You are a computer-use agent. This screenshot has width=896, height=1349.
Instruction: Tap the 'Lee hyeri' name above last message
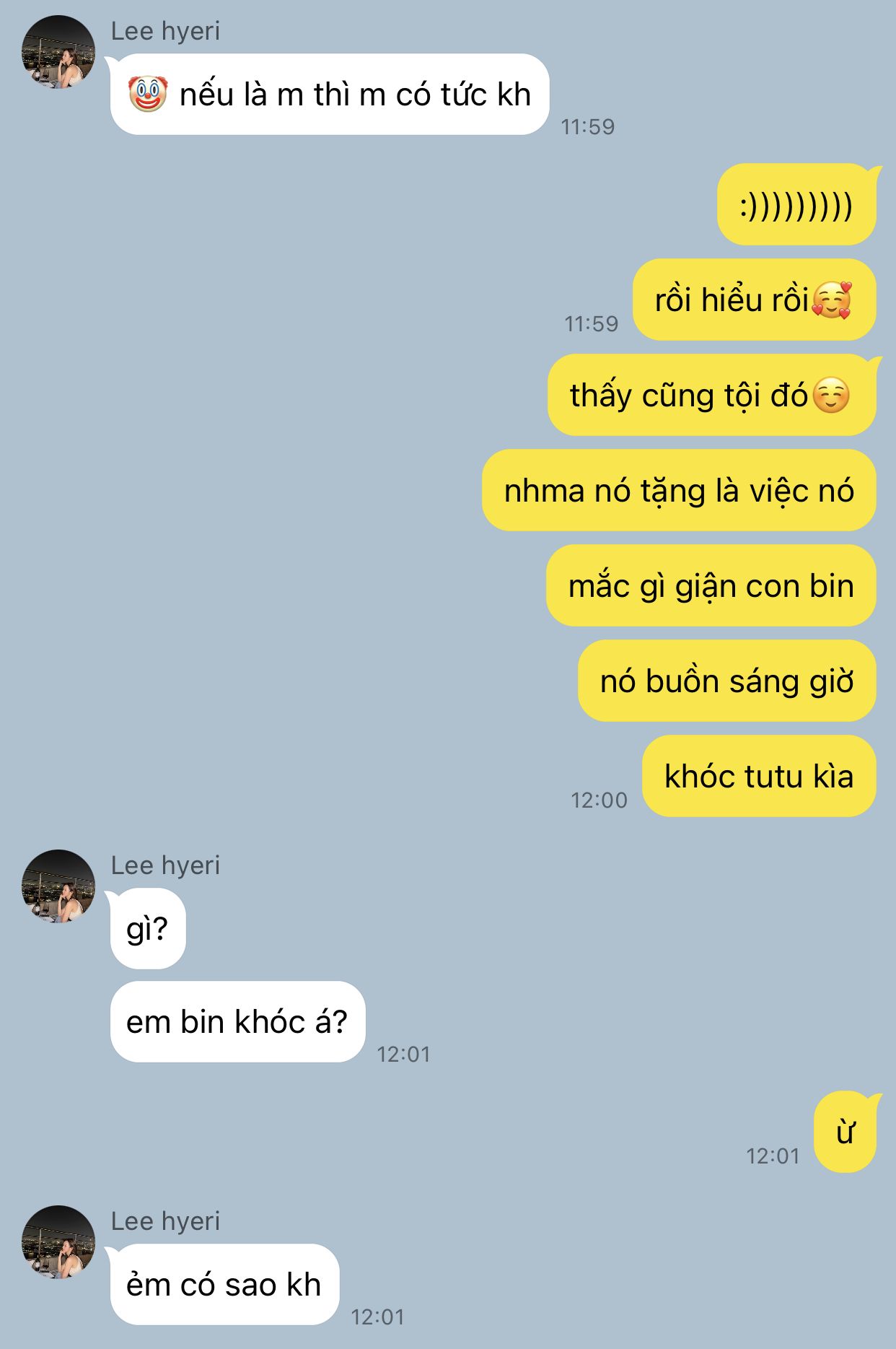(x=165, y=1221)
